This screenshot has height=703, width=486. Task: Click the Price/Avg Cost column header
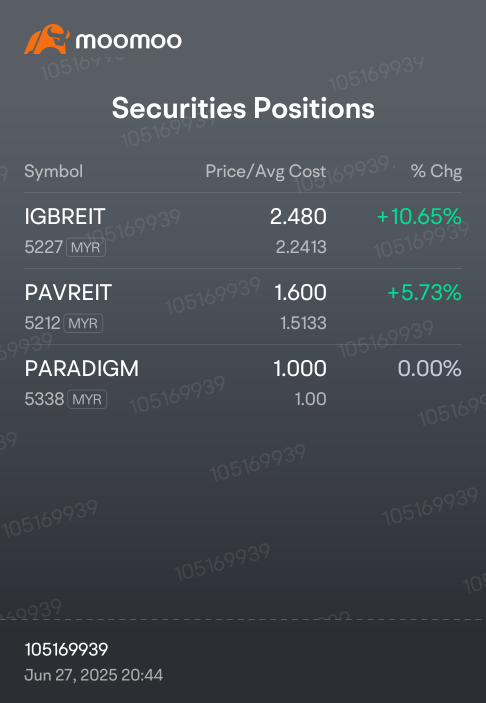coord(266,171)
